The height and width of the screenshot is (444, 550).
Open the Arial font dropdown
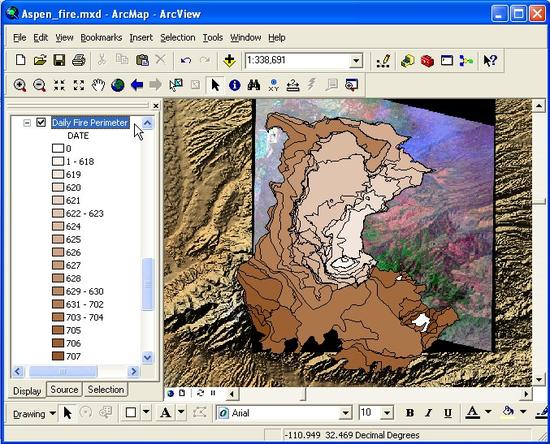[346, 413]
